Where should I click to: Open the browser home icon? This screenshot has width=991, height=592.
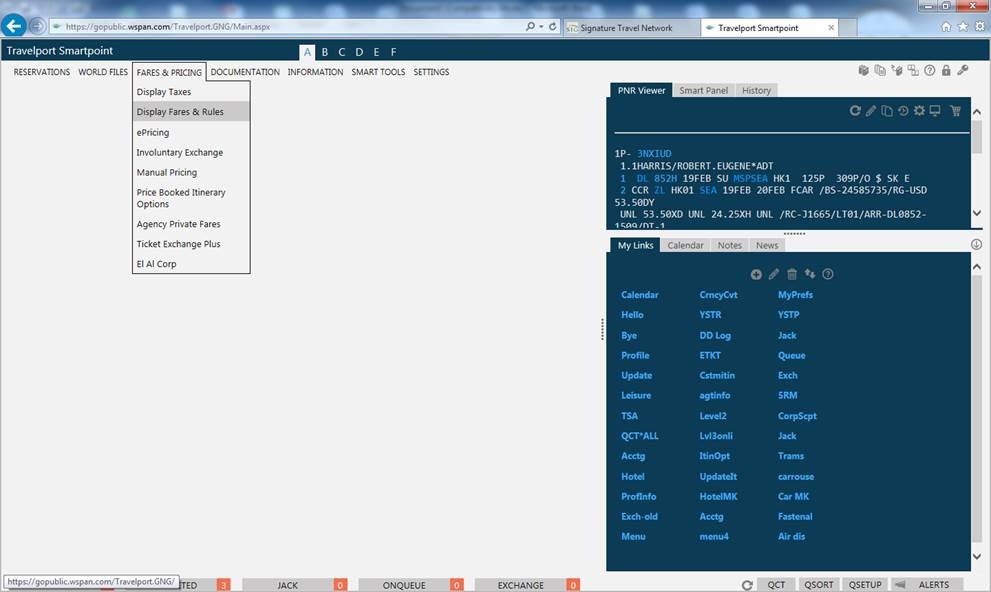(x=946, y=27)
